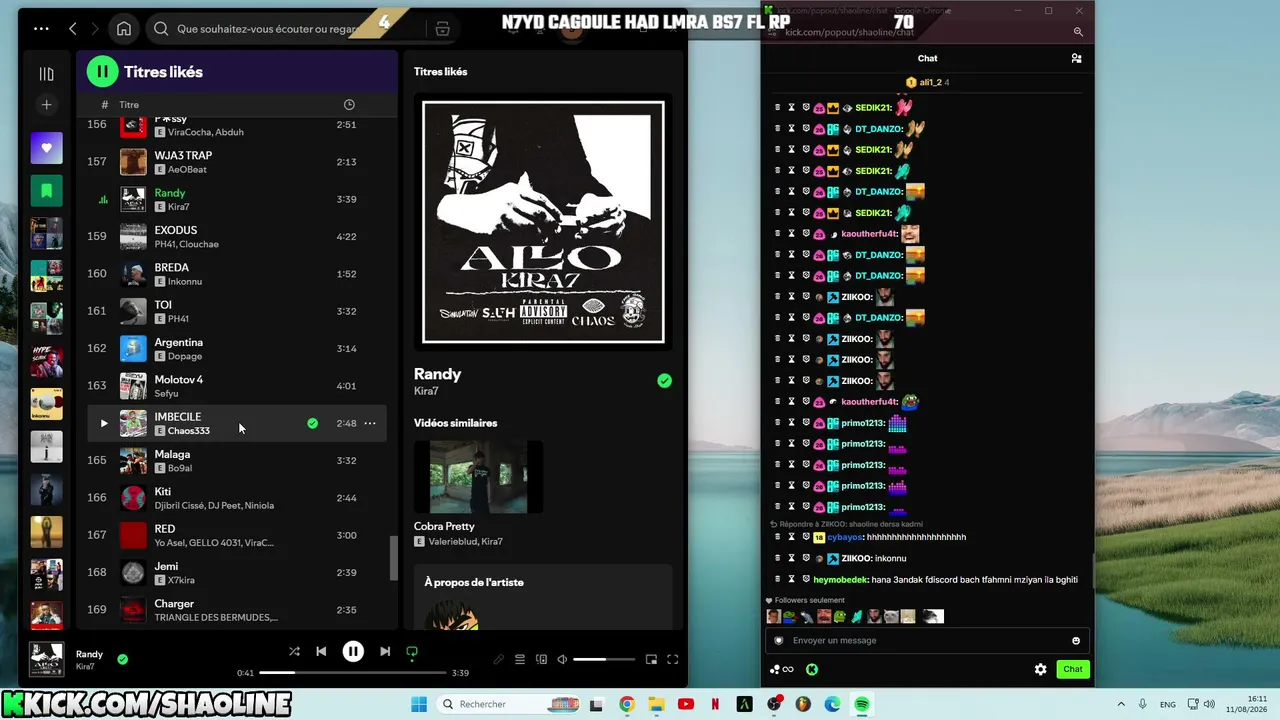Open the Kick channel points icon
This screenshot has height=720, width=1280.
[x=782, y=670]
